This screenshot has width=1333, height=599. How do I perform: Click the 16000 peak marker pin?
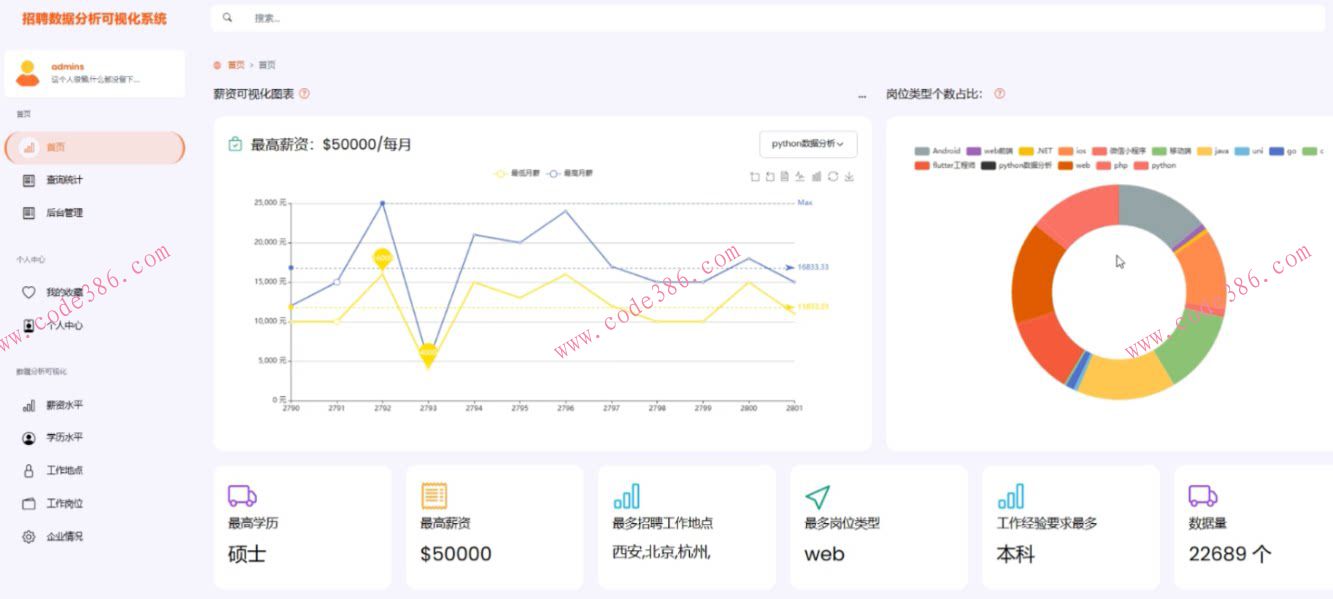(382, 259)
